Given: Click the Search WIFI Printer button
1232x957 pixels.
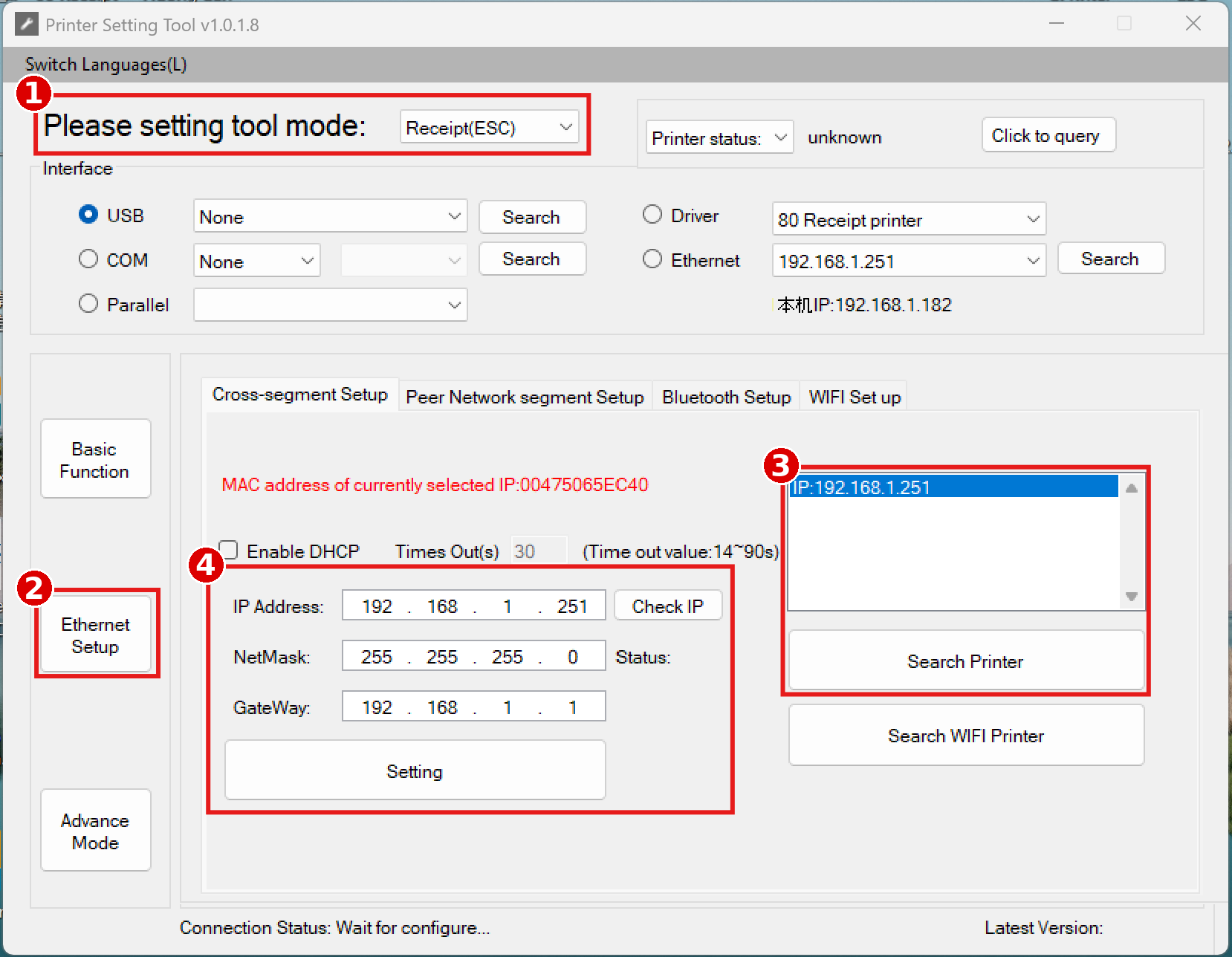Looking at the screenshot, I should 966,736.
